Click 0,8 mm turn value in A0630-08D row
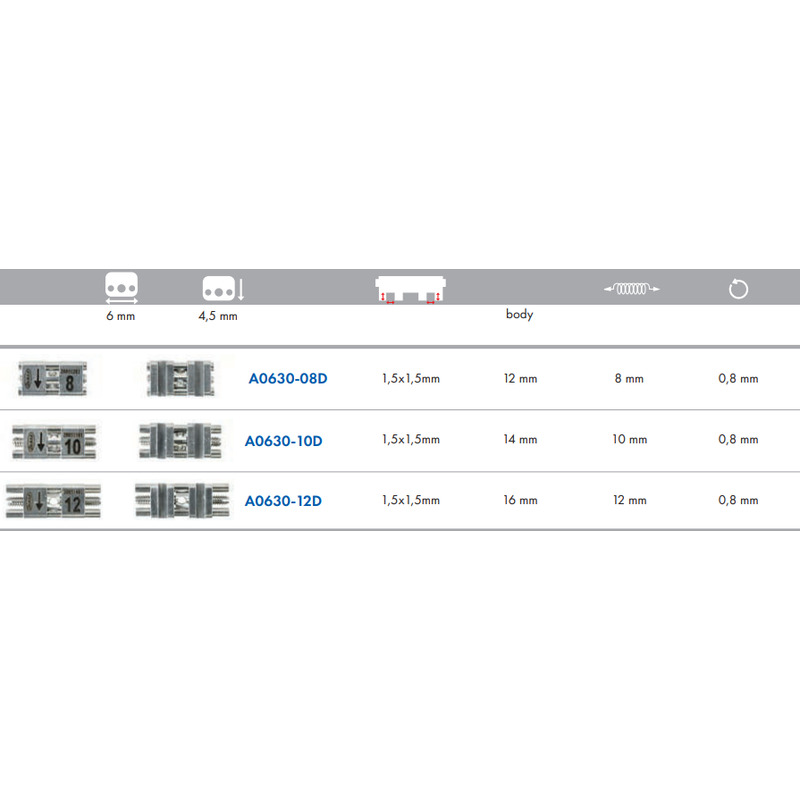Image resolution: width=800 pixels, height=800 pixels. point(738,379)
